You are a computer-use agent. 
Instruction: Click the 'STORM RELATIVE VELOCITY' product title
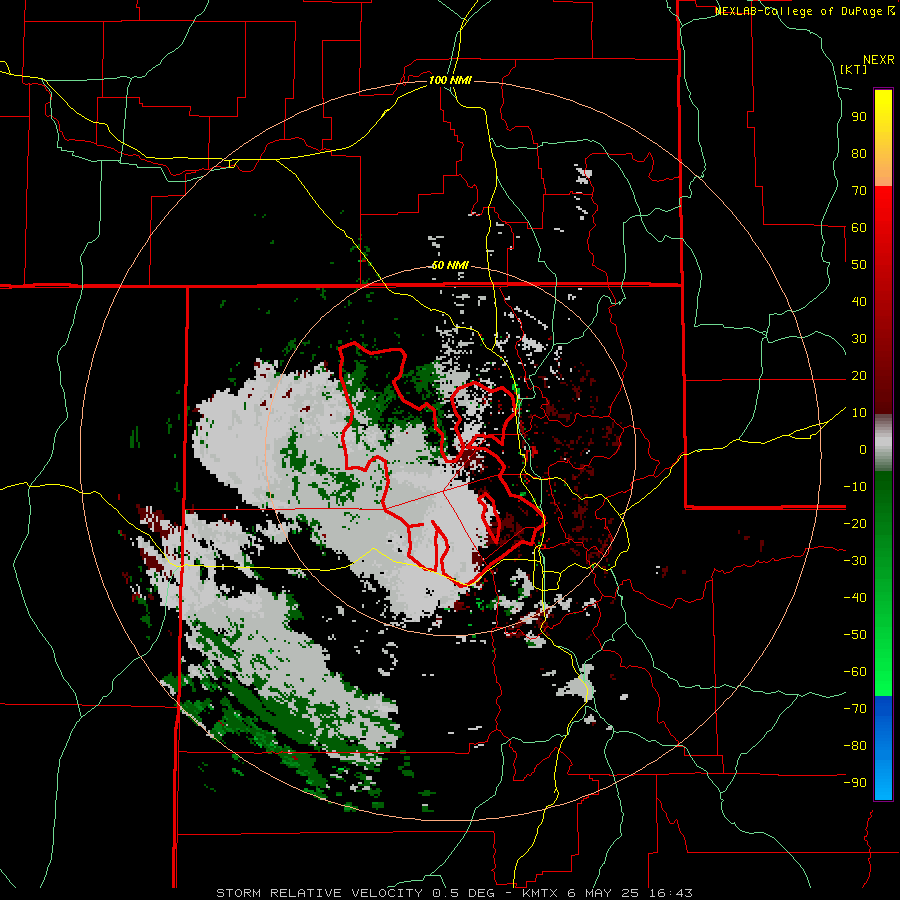pos(319,893)
